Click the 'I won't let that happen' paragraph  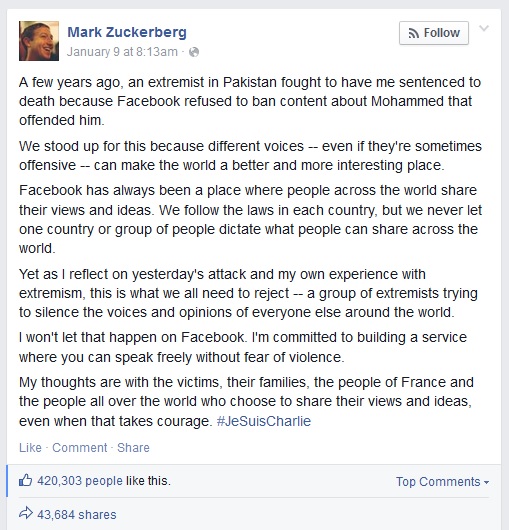point(243,347)
